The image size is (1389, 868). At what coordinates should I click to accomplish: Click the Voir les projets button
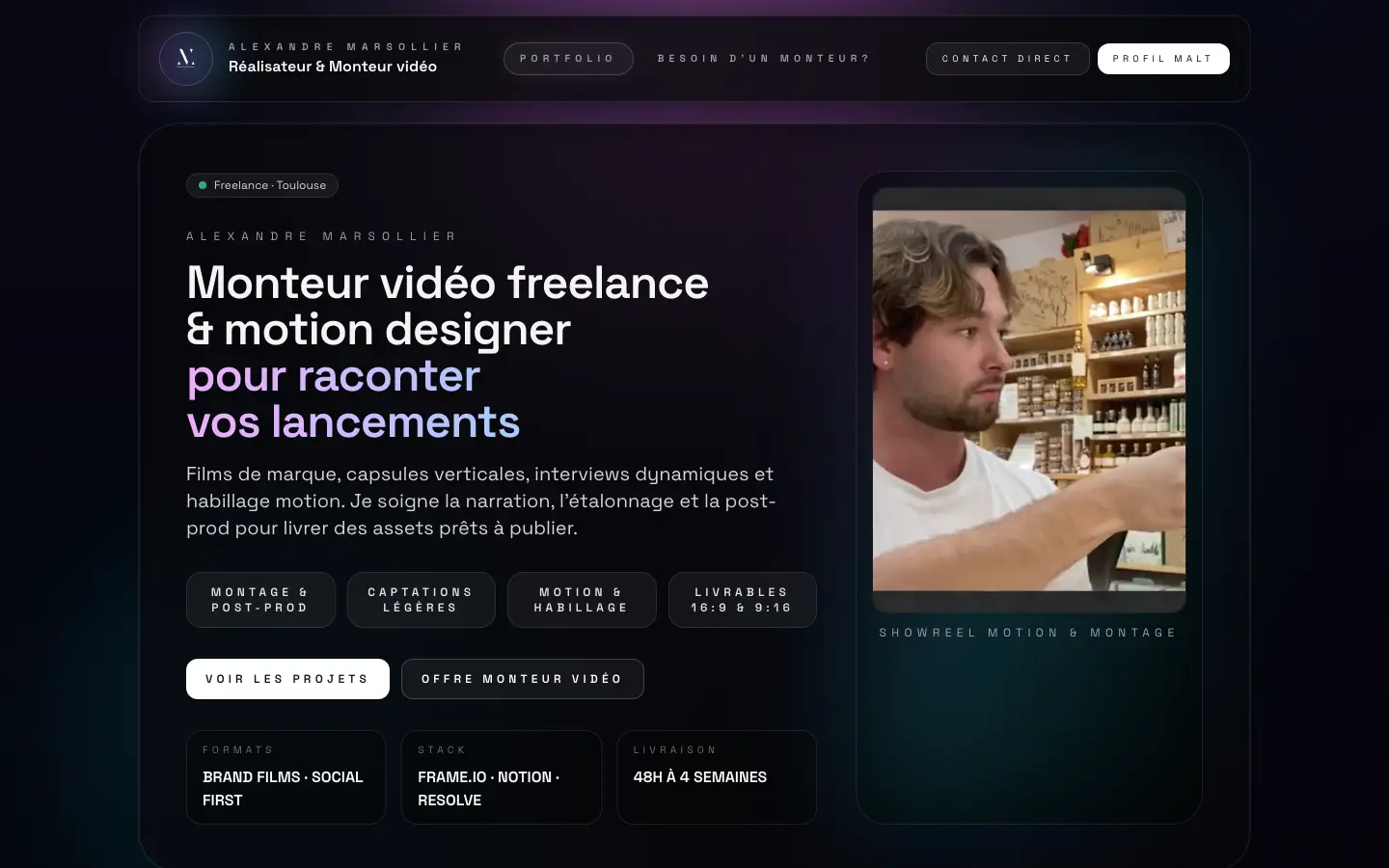click(287, 679)
